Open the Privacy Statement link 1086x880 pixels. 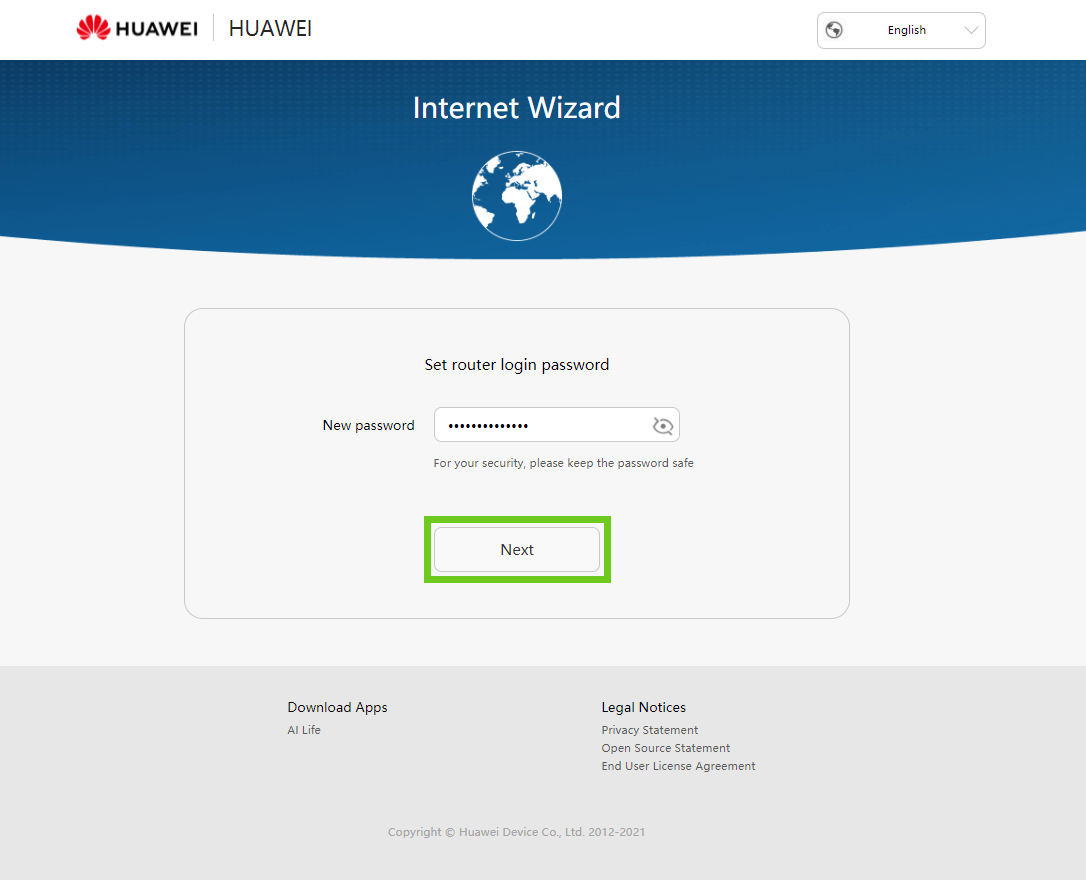click(x=650, y=730)
